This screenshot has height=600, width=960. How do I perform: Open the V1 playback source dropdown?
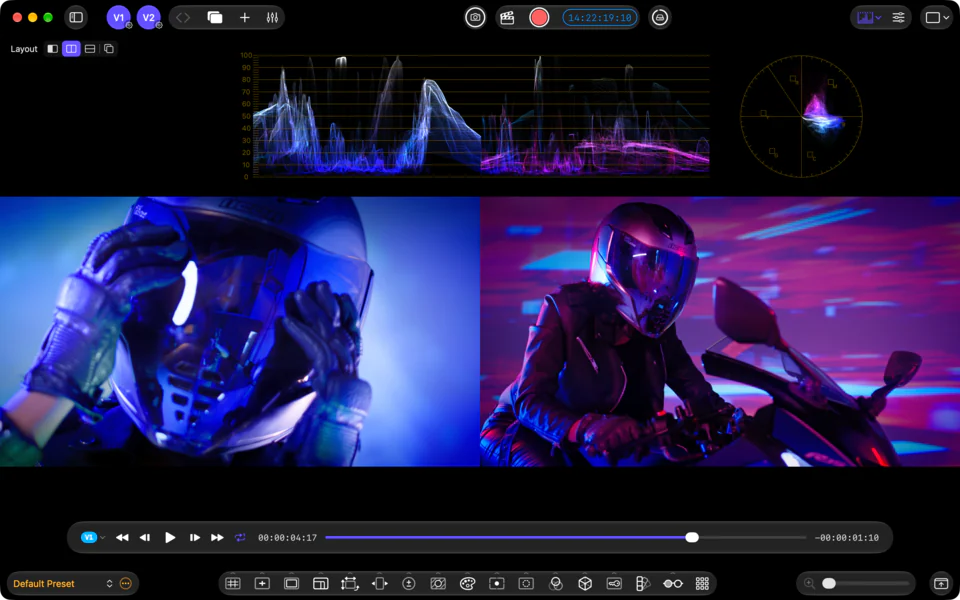[93, 538]
